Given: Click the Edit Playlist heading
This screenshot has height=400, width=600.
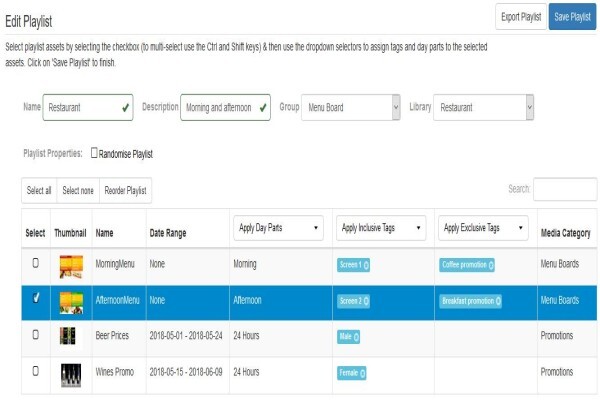Looking at the screenshot, I should (29, 21).
